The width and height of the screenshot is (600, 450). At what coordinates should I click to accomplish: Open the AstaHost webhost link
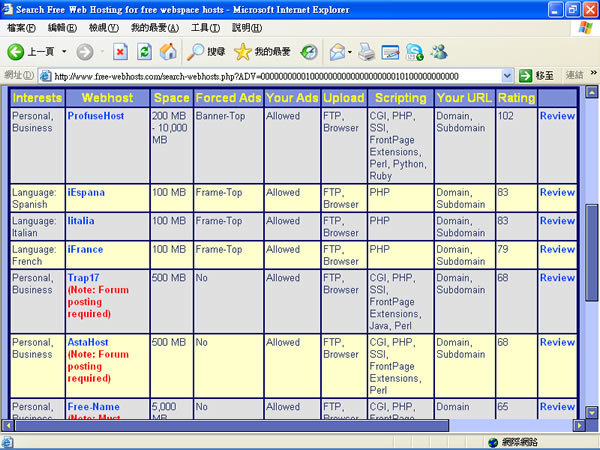pyautogui.click(x=88, y=342)
